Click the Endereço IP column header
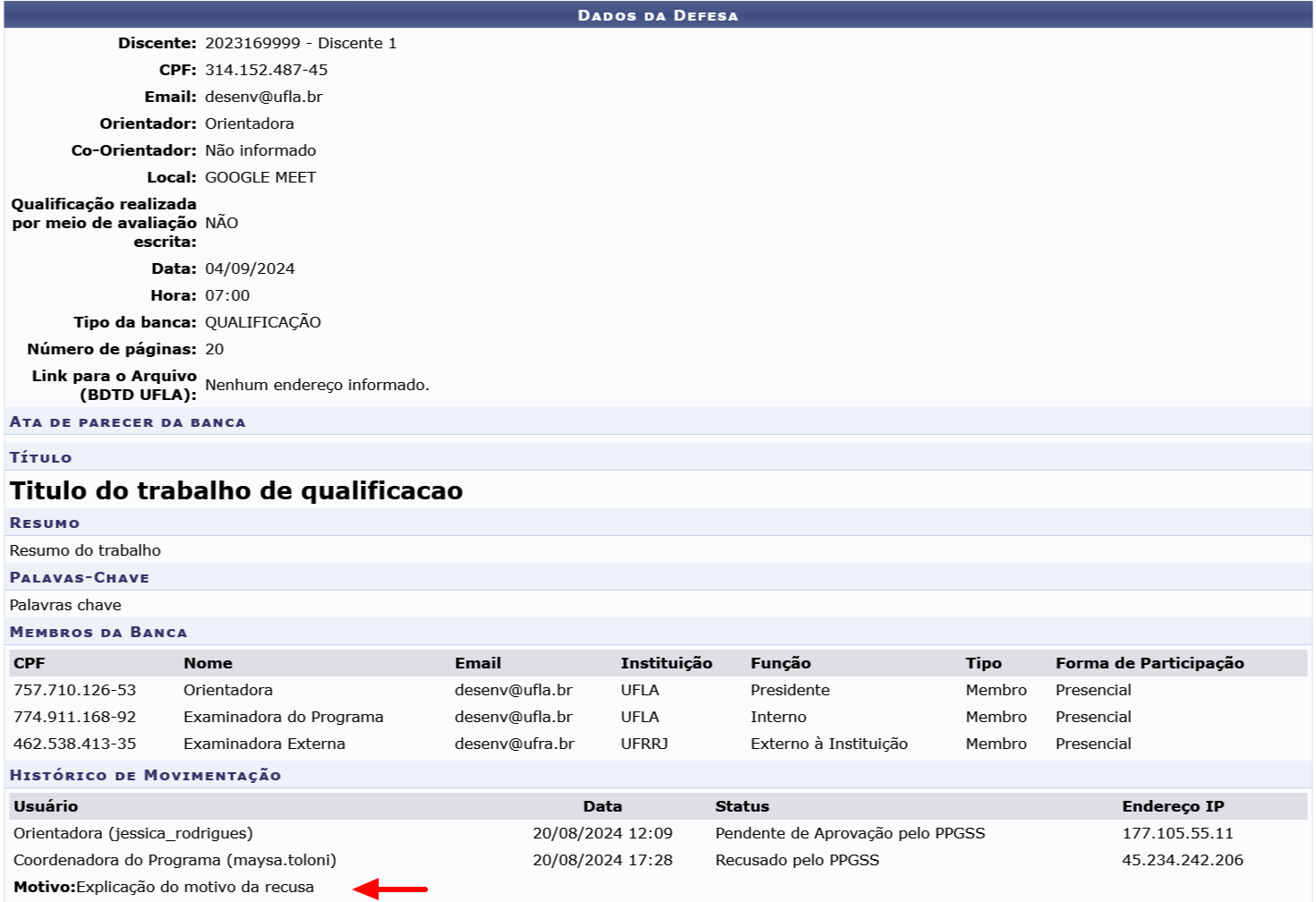Image resolution: width=1316 pixels, height=902 pixels. point(1173,806)
